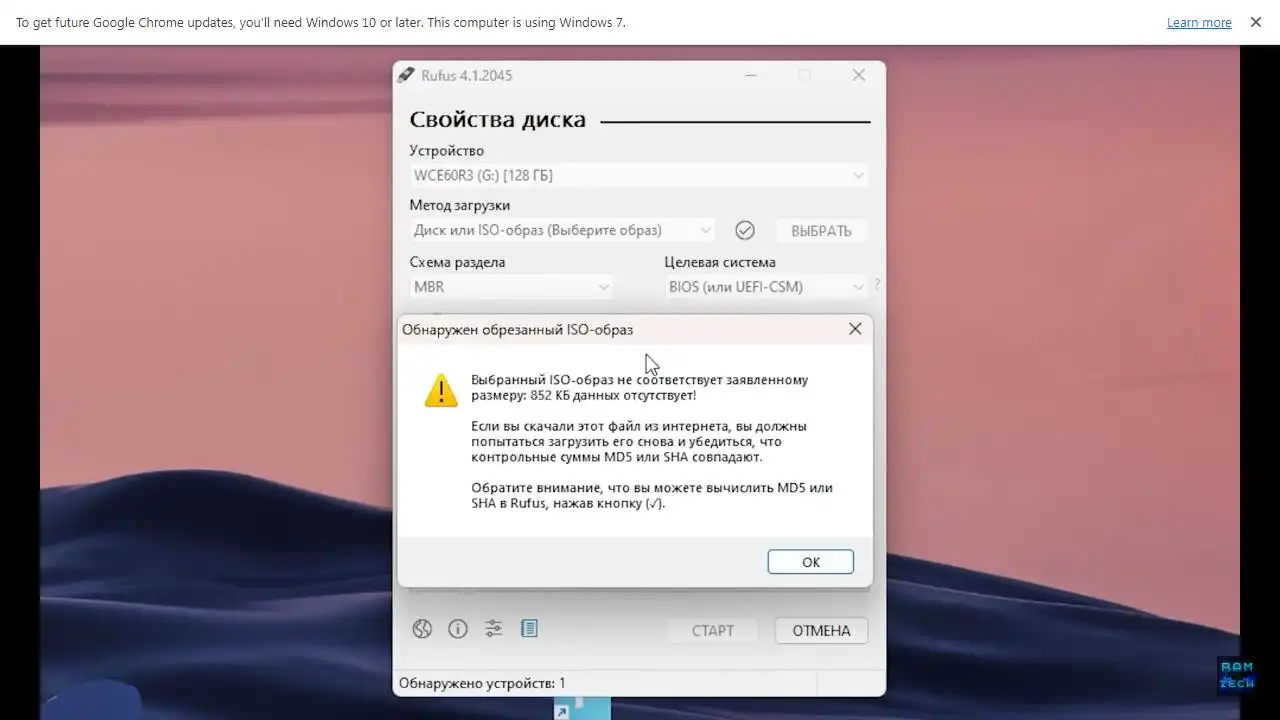Click the Rufus title bar app icon
The image size is (1280, 720).
click(x=406, y=75)
